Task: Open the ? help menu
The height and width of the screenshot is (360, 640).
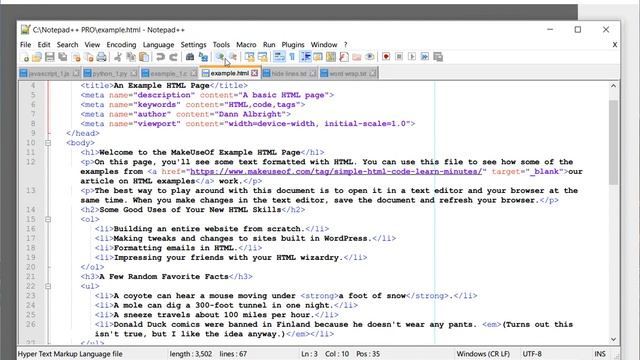Action: [345, 45]
